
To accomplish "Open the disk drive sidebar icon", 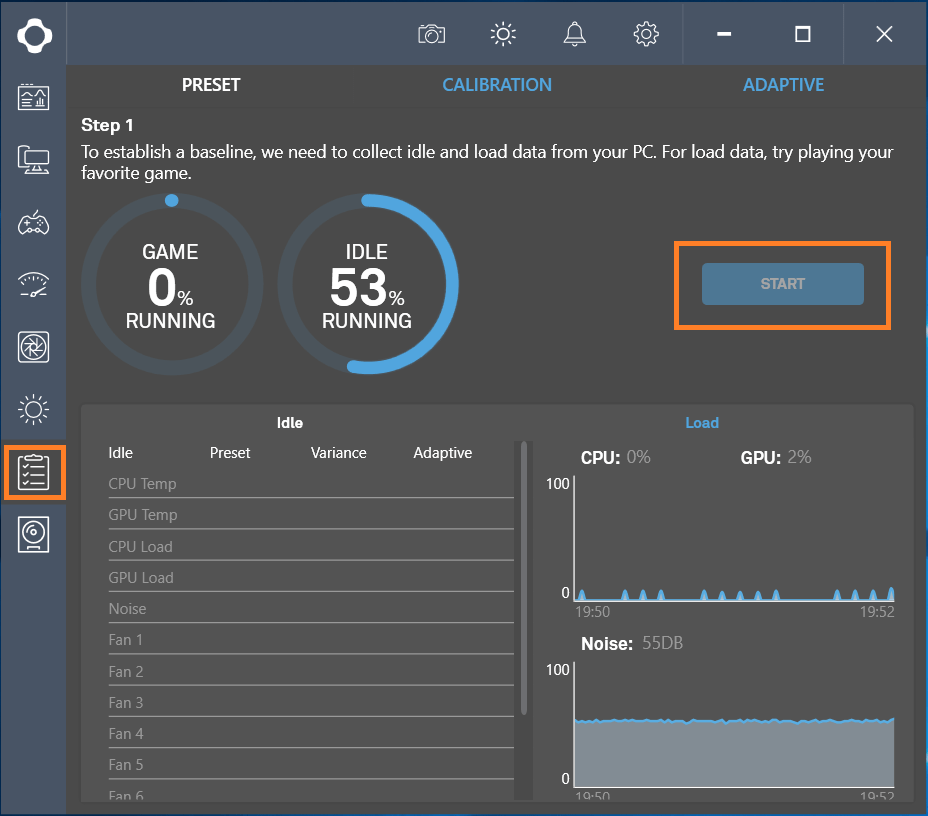I will click(34, 535).
